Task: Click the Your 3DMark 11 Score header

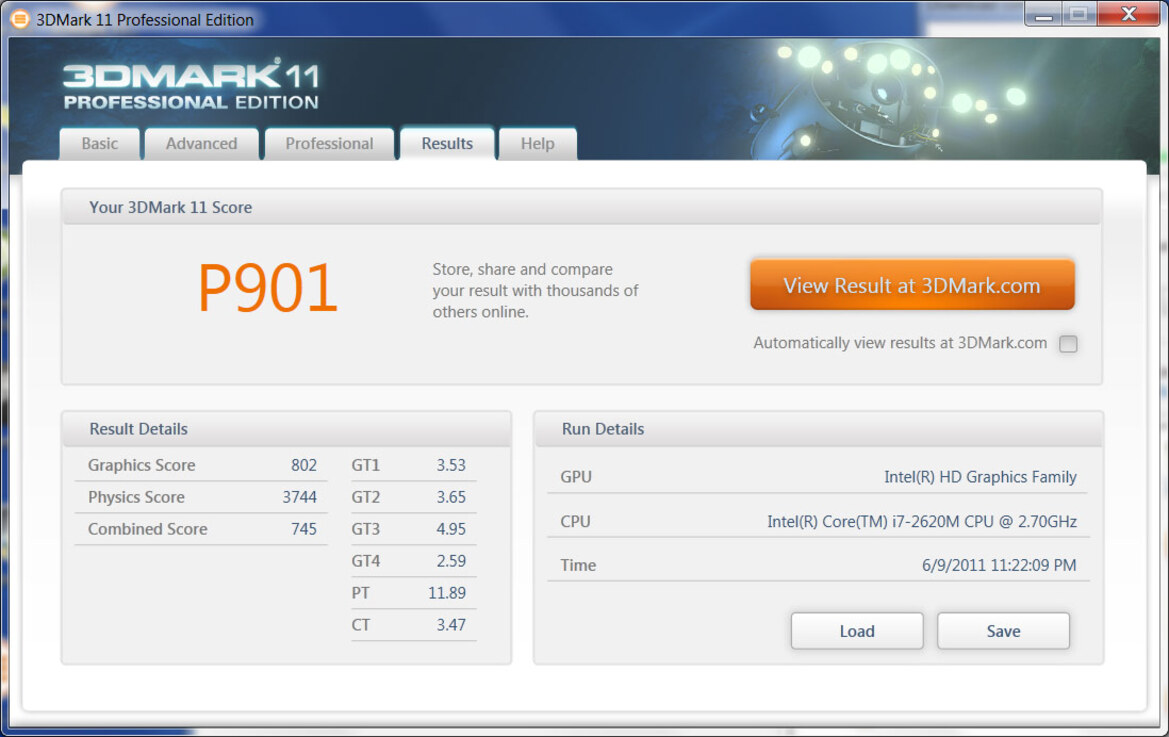Action: pyautogui.click(x=171, y=208)
